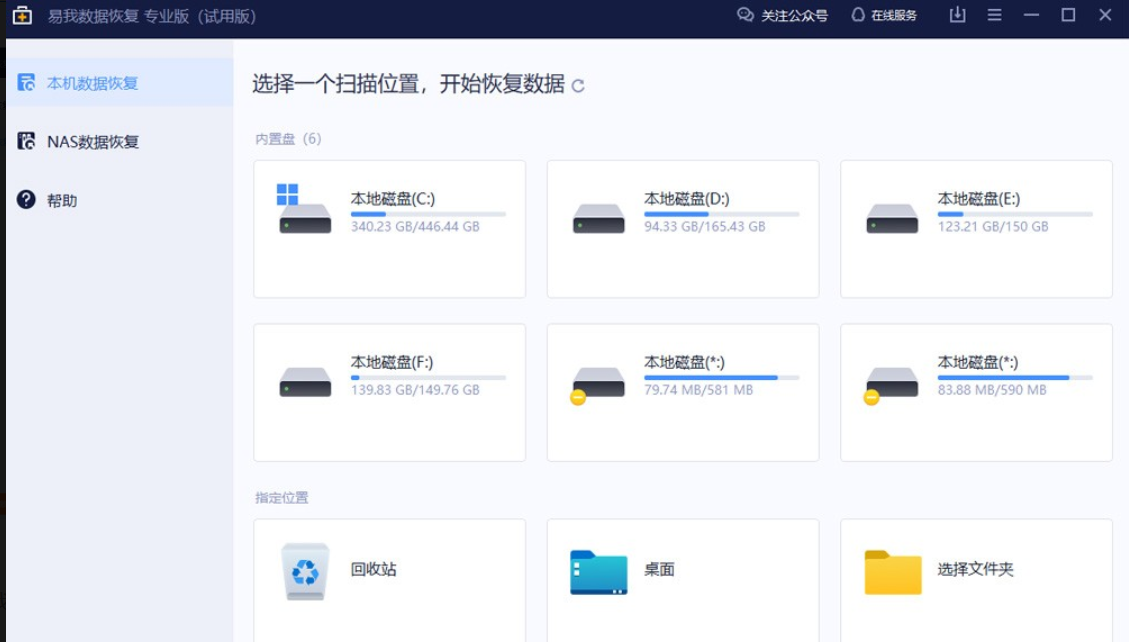Open the 帮助 help section
The width and height of the screenshot is (1129, 642).
pyautogui.click(x=61, y=200)
